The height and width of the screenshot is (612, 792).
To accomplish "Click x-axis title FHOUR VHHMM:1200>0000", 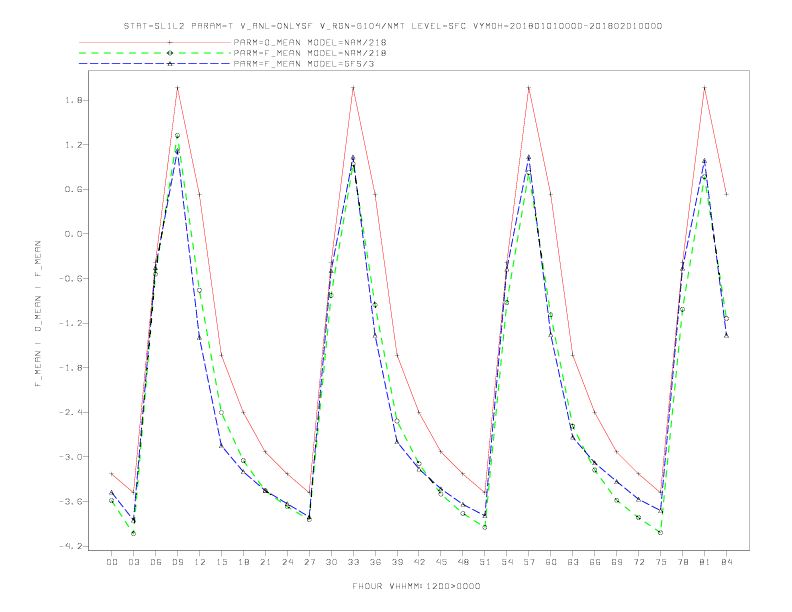I will pos(416,586).
